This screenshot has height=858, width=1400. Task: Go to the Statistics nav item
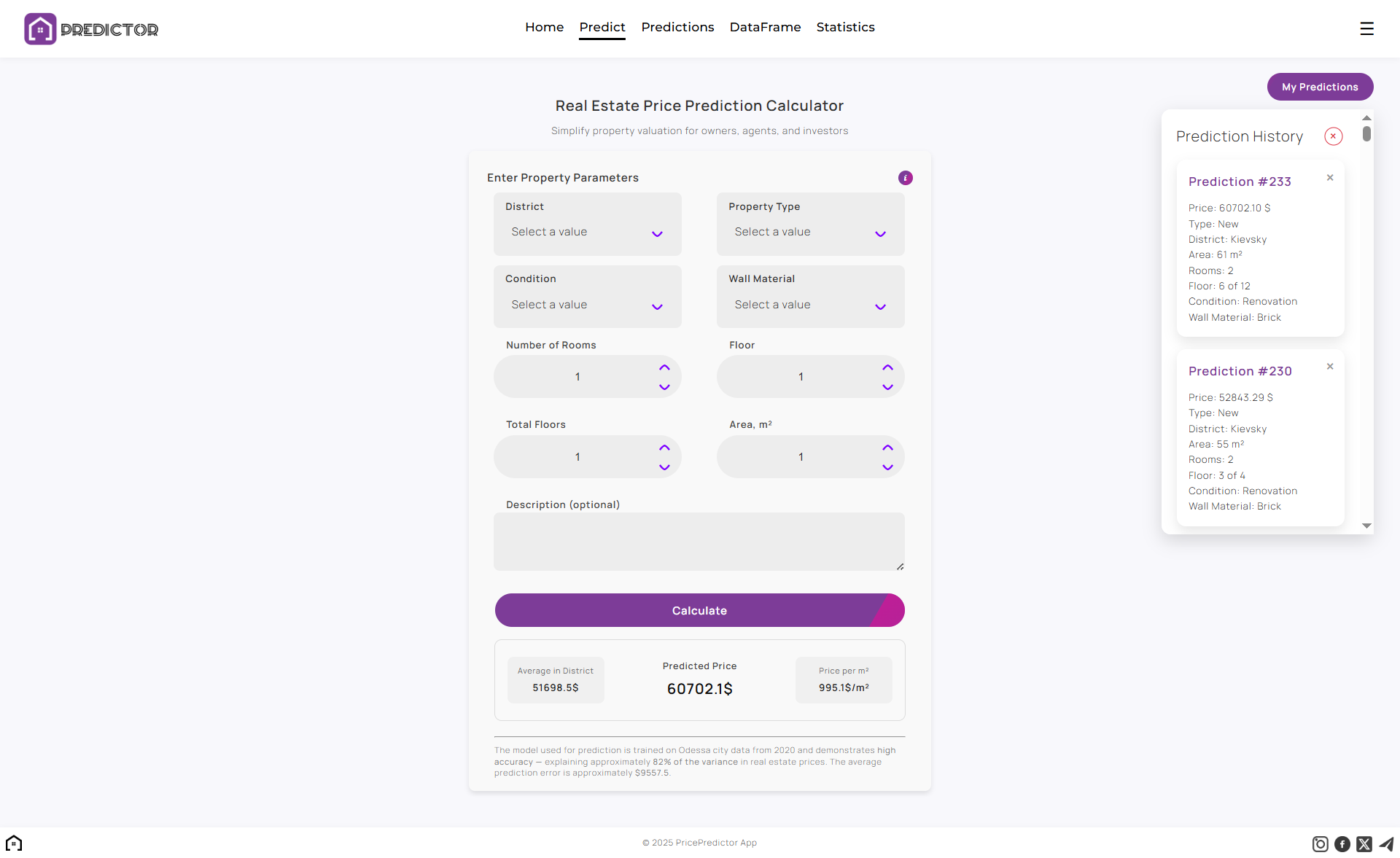[x=845, y=27]
